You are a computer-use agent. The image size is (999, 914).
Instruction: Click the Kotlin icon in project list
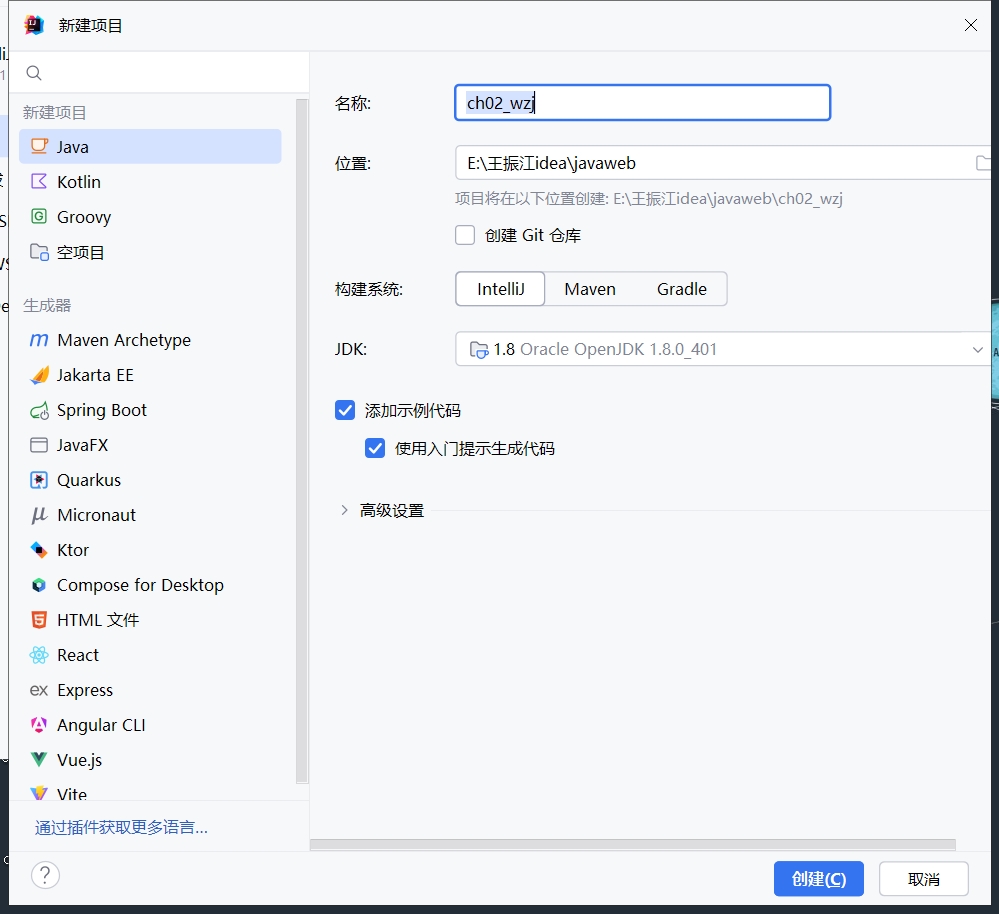39,182
